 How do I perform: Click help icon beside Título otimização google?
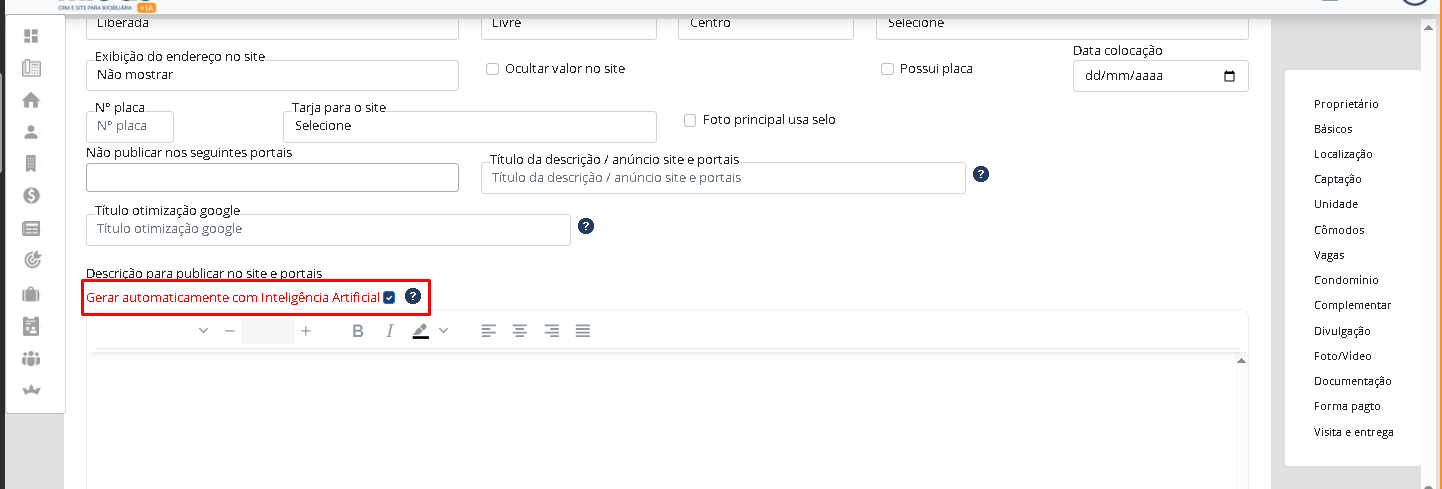pyautogui.click(x=586, y=226)
